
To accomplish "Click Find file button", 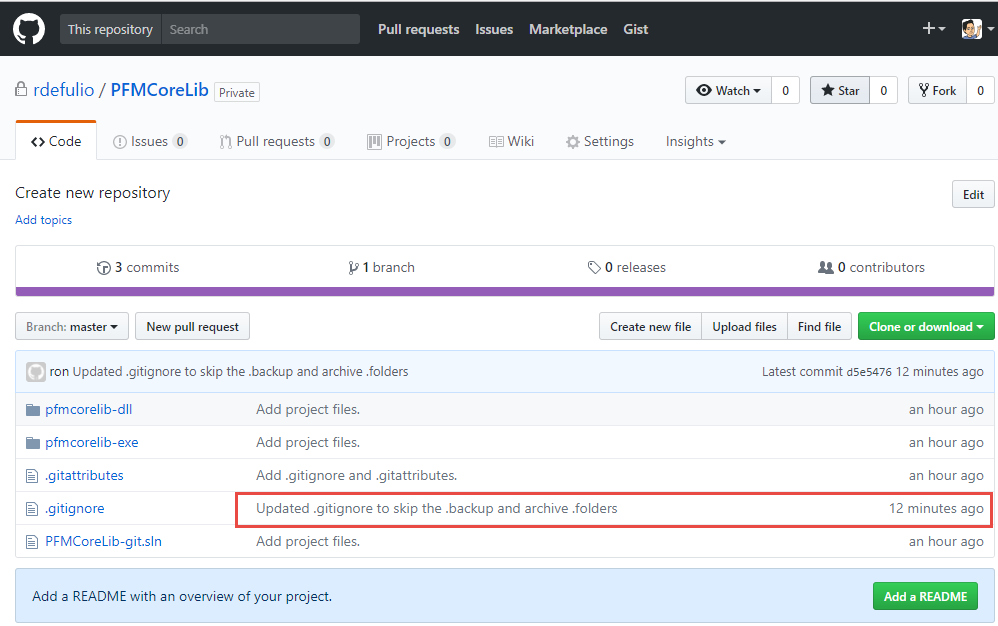I will (x=819, y=326).
